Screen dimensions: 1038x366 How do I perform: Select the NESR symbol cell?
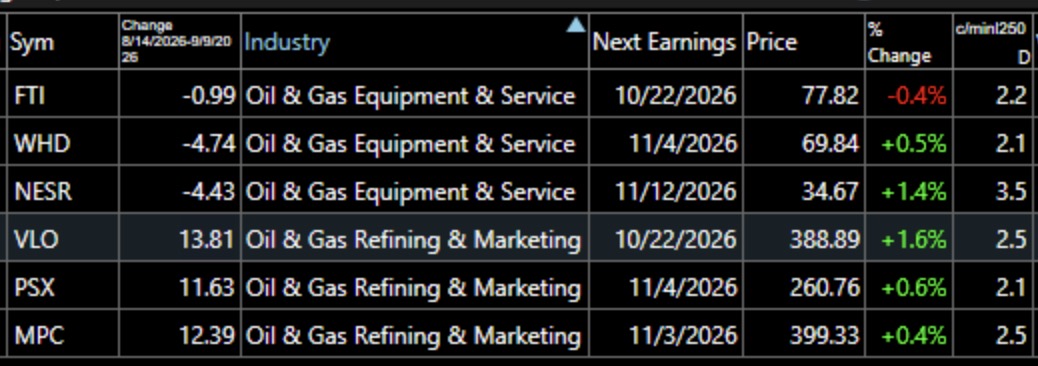tap(64, 192)
